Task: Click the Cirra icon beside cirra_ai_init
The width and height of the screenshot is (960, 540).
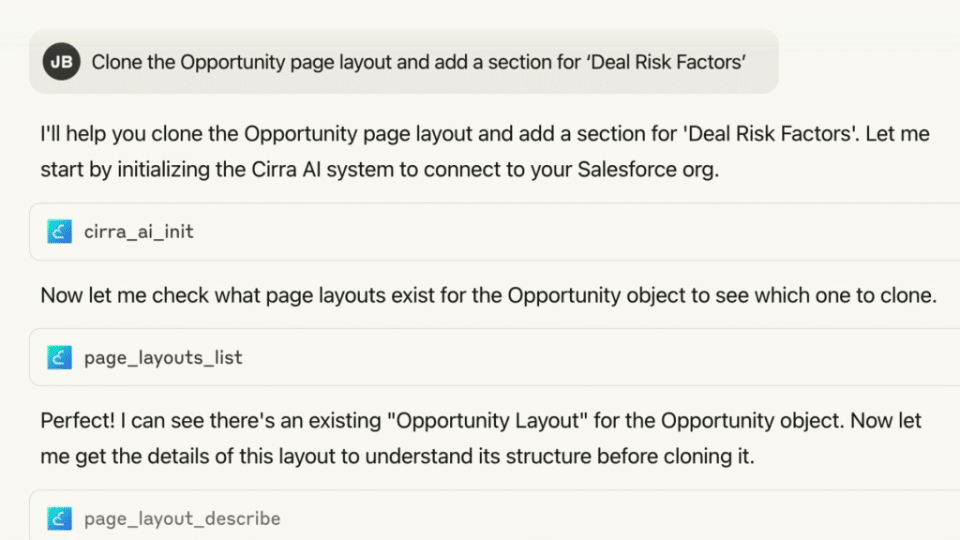Action: click(x=60, y=232)
